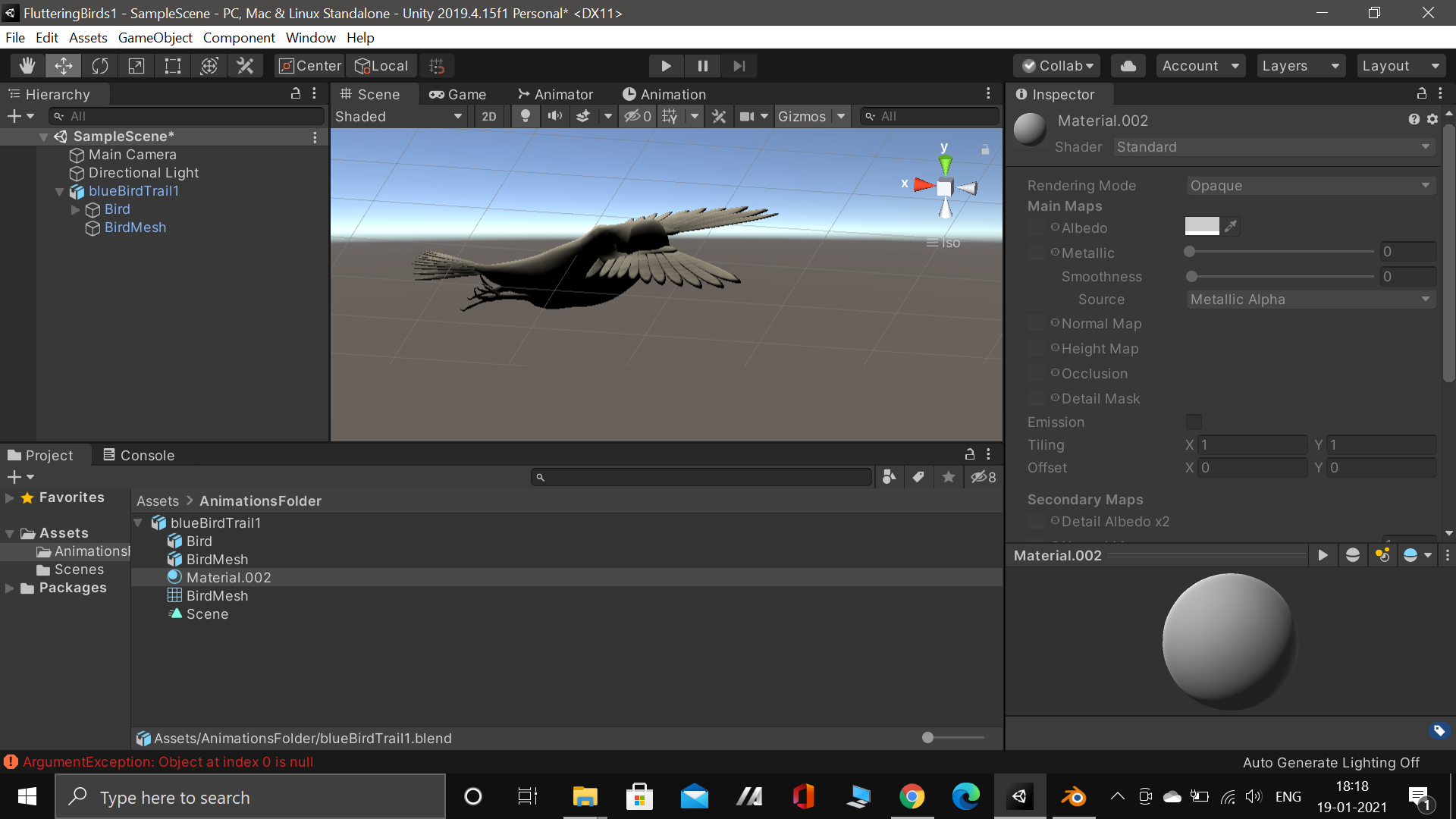Screen dimensions: 1456x819
Task: Click the Collab button
Action: [1059, 66]
